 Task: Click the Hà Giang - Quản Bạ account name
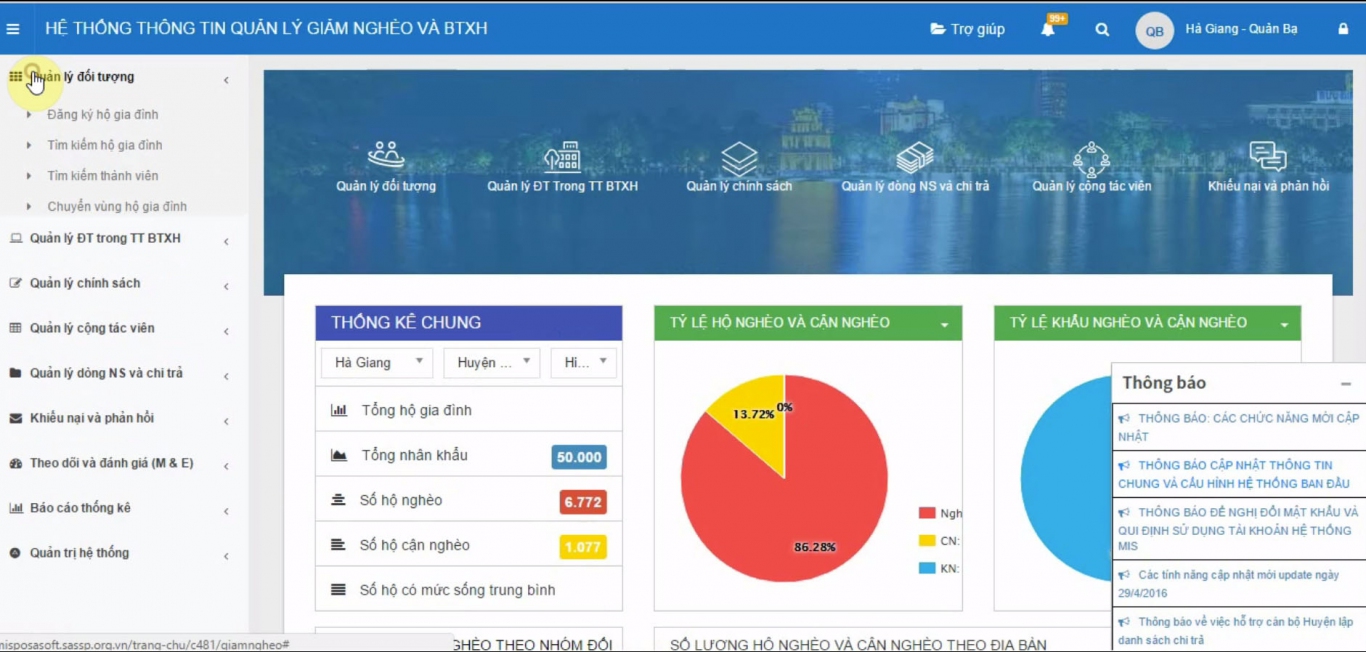(1241, 29)
